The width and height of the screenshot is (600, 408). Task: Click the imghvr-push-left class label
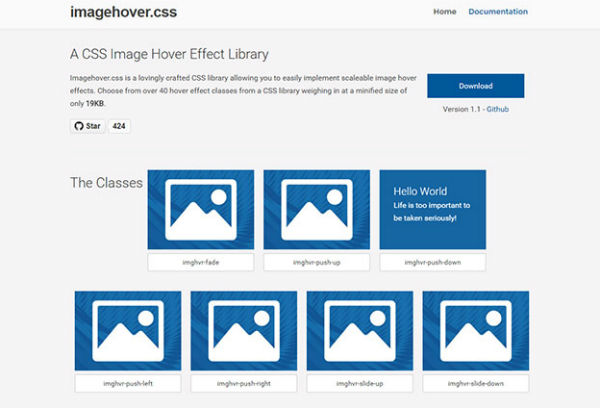tap(128, 383)
